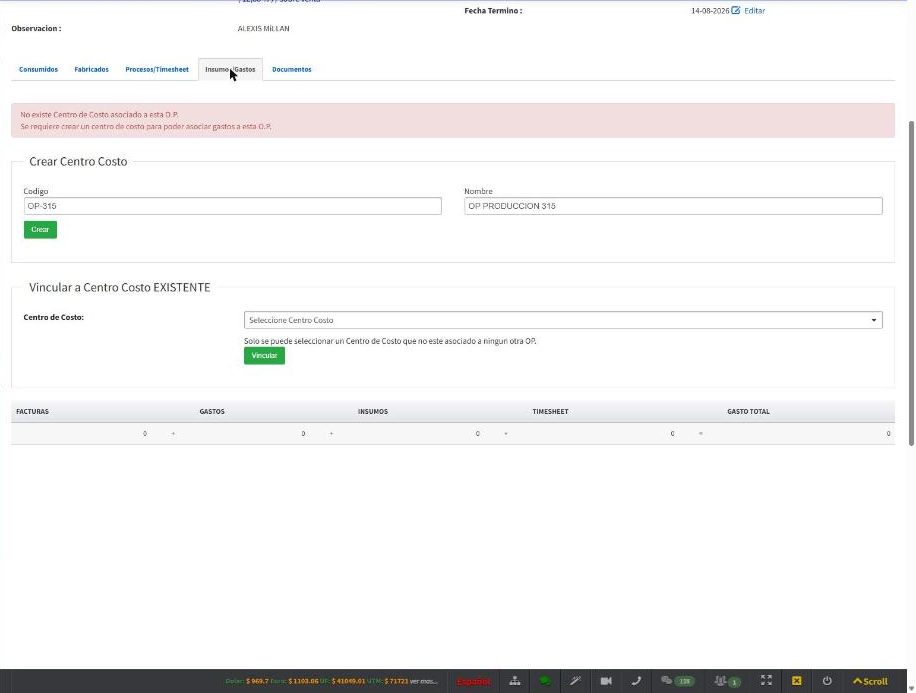Switch to the Consumidos tab
The width and height of the screenshot is (916, 693).
[39, 70]
